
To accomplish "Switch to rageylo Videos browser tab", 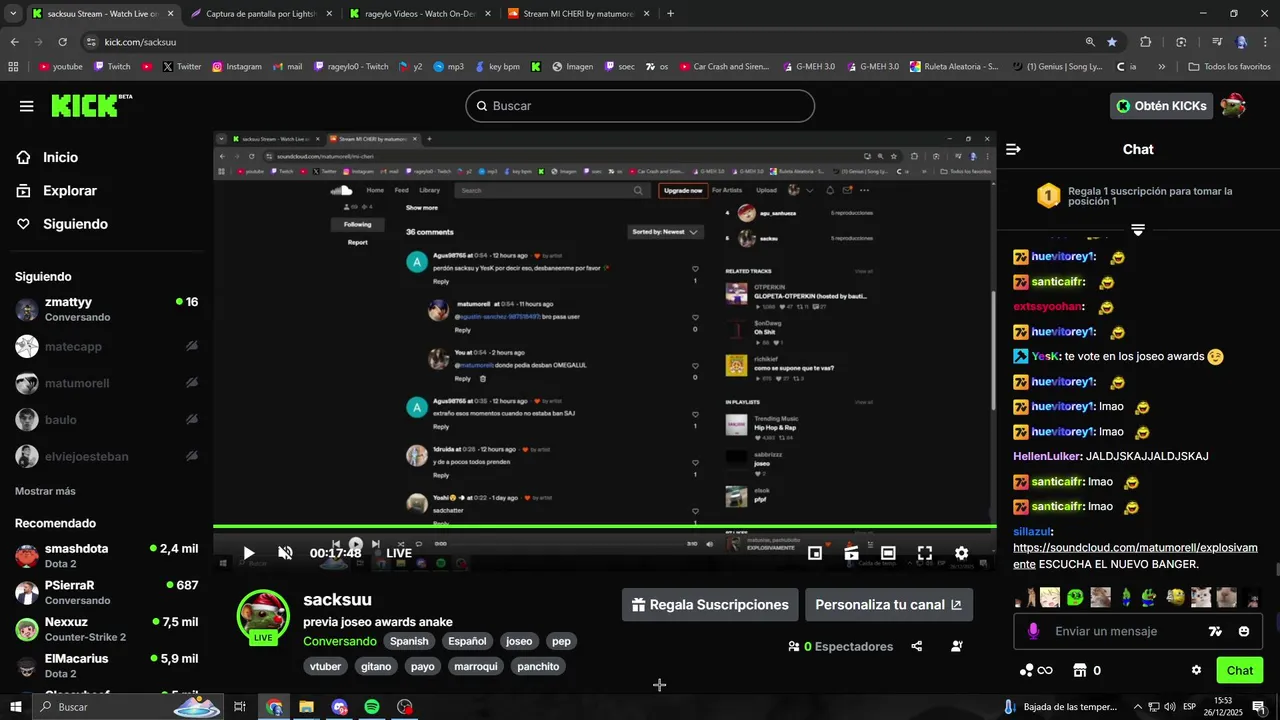I will tap(420, 14).
